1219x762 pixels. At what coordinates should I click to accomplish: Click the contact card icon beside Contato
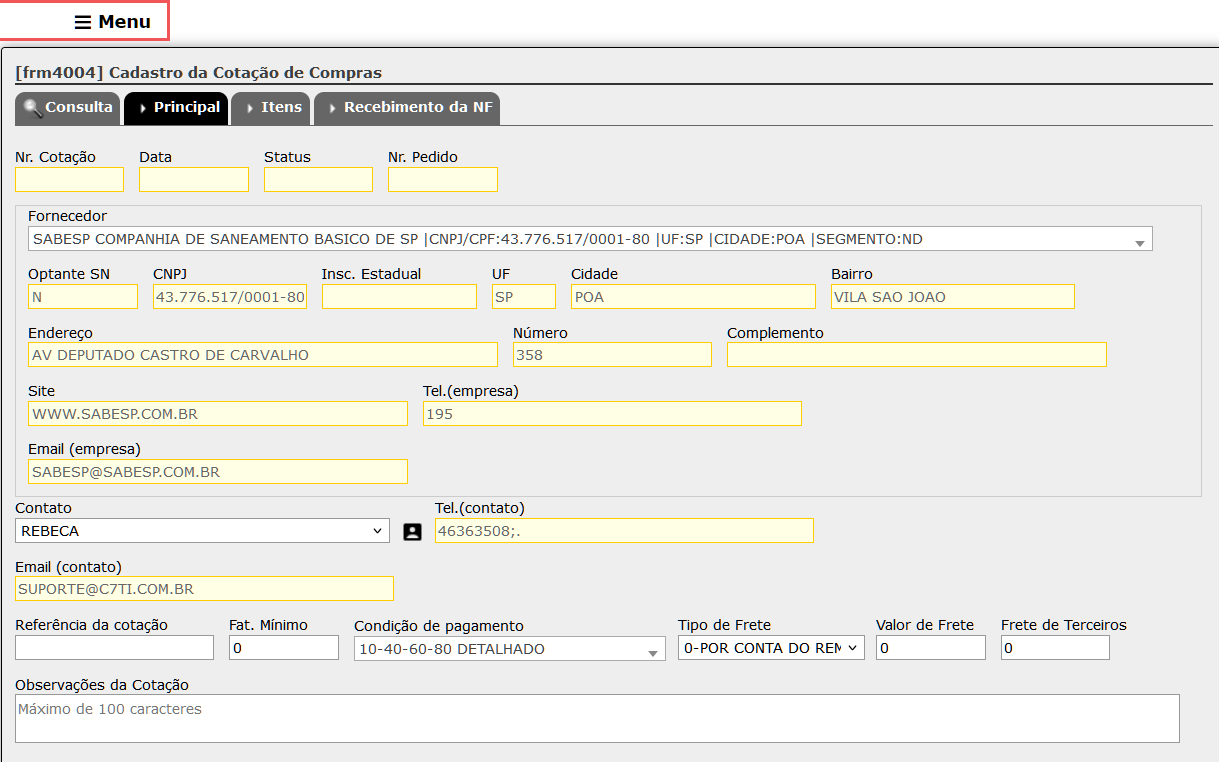click(412, 532)
